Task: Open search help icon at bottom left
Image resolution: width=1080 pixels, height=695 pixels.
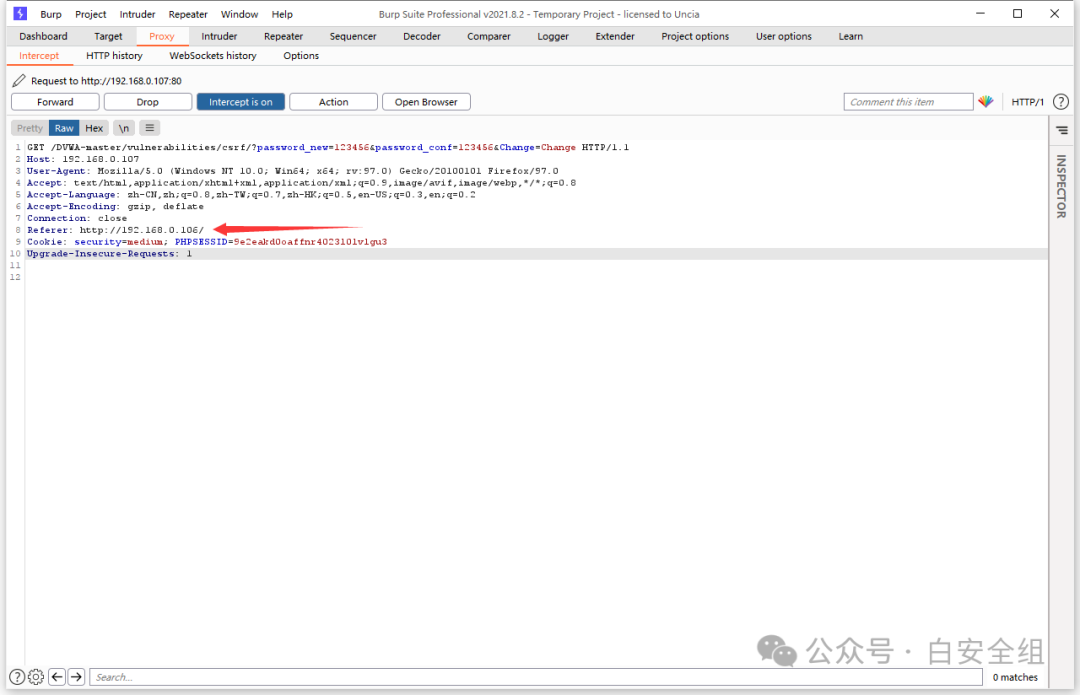Action: 17,677
